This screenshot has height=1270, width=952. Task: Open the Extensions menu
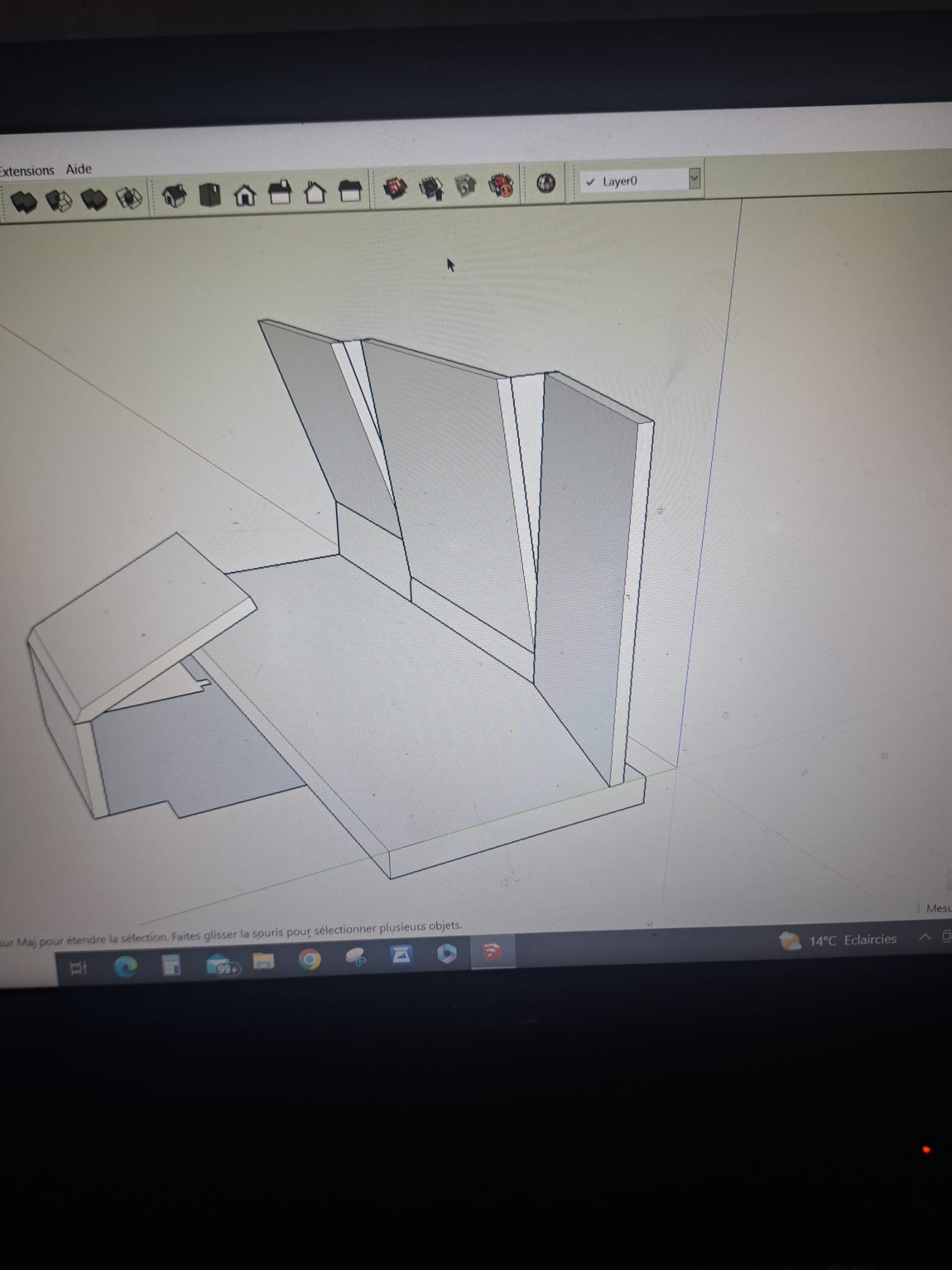pyautogui.click(x=27, y=171)
